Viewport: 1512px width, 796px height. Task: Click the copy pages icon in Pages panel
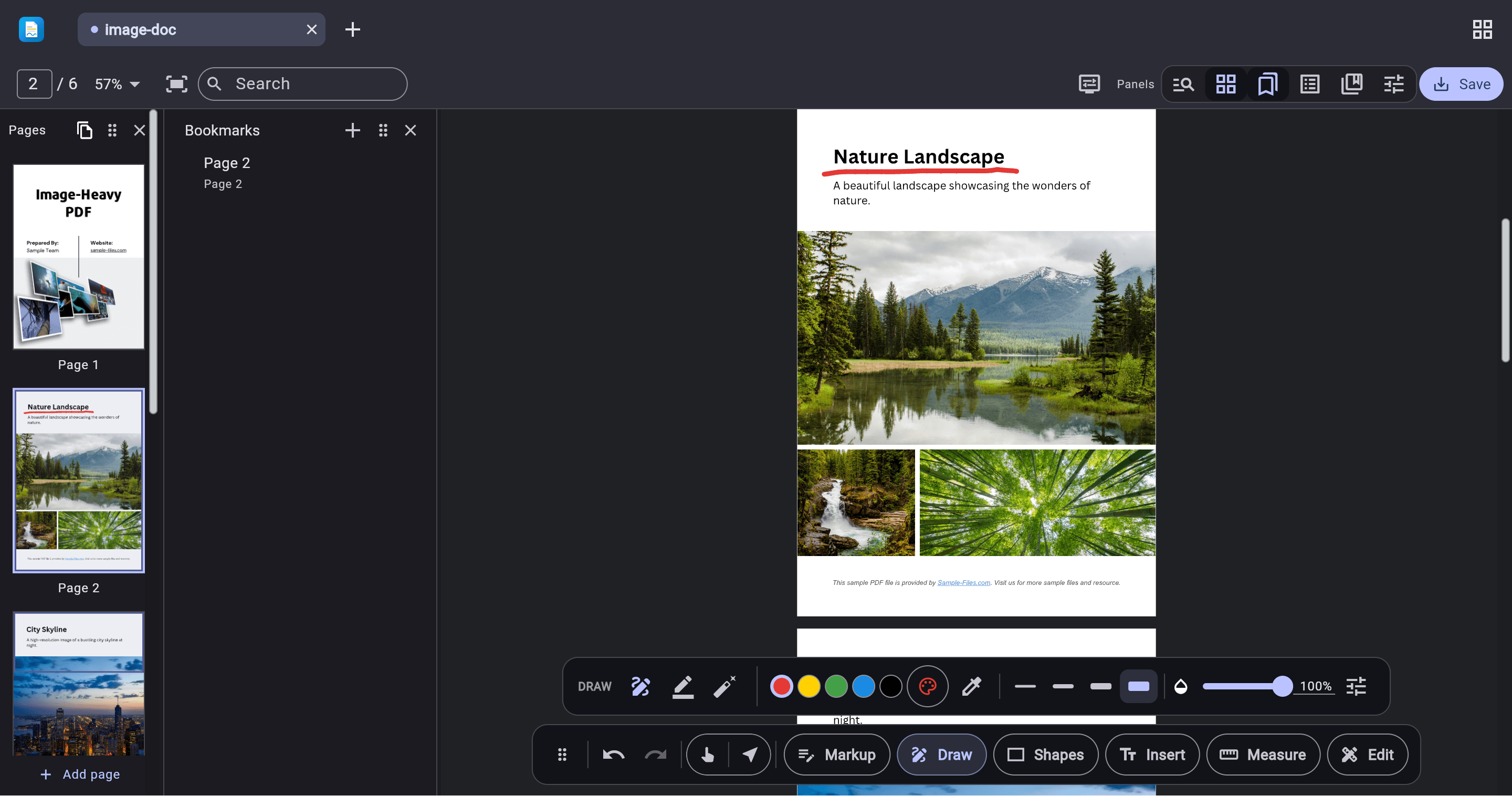click(x=85, y=130)
